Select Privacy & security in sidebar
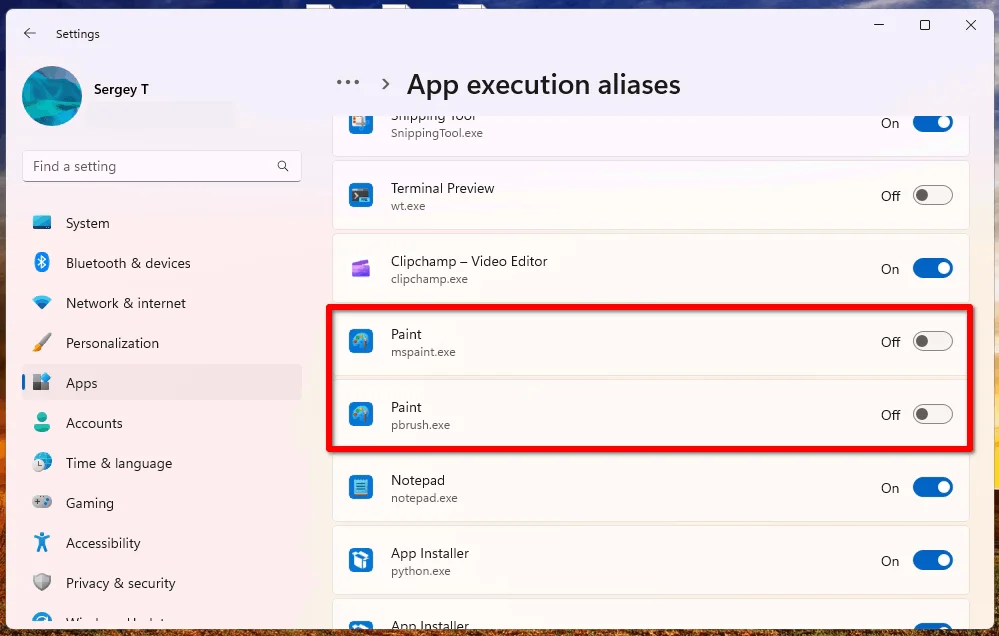This screenshot has width=999, height=636. coord(120,583)
